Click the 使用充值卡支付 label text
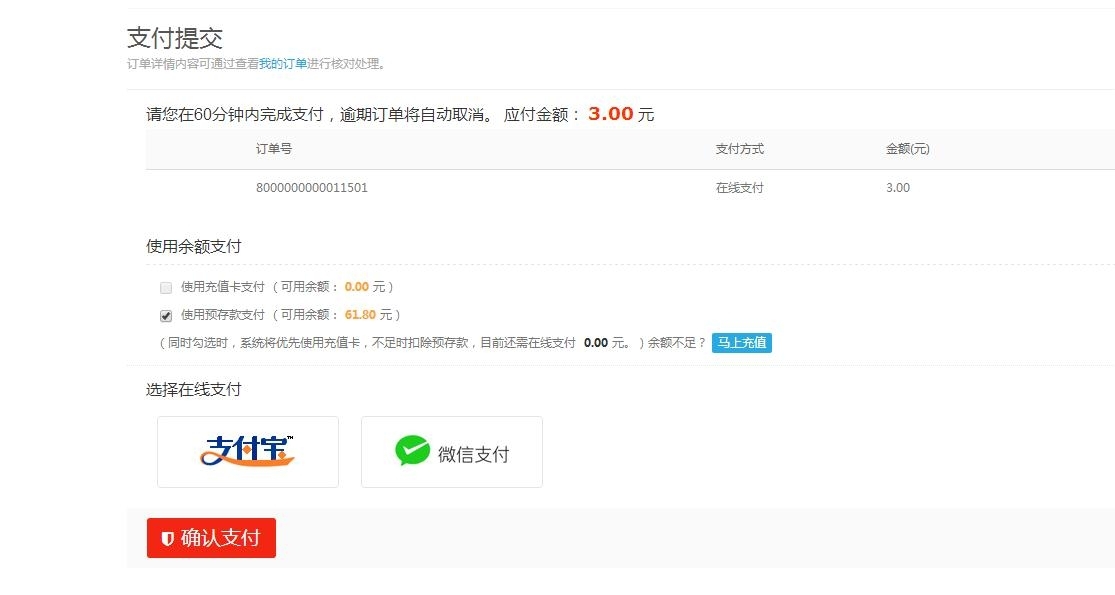The width and height of the screenshot is (1115, 595). coord(223,287)
